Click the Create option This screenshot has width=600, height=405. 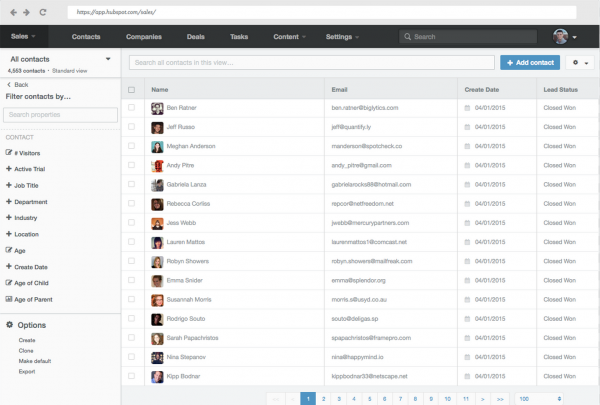27,340
